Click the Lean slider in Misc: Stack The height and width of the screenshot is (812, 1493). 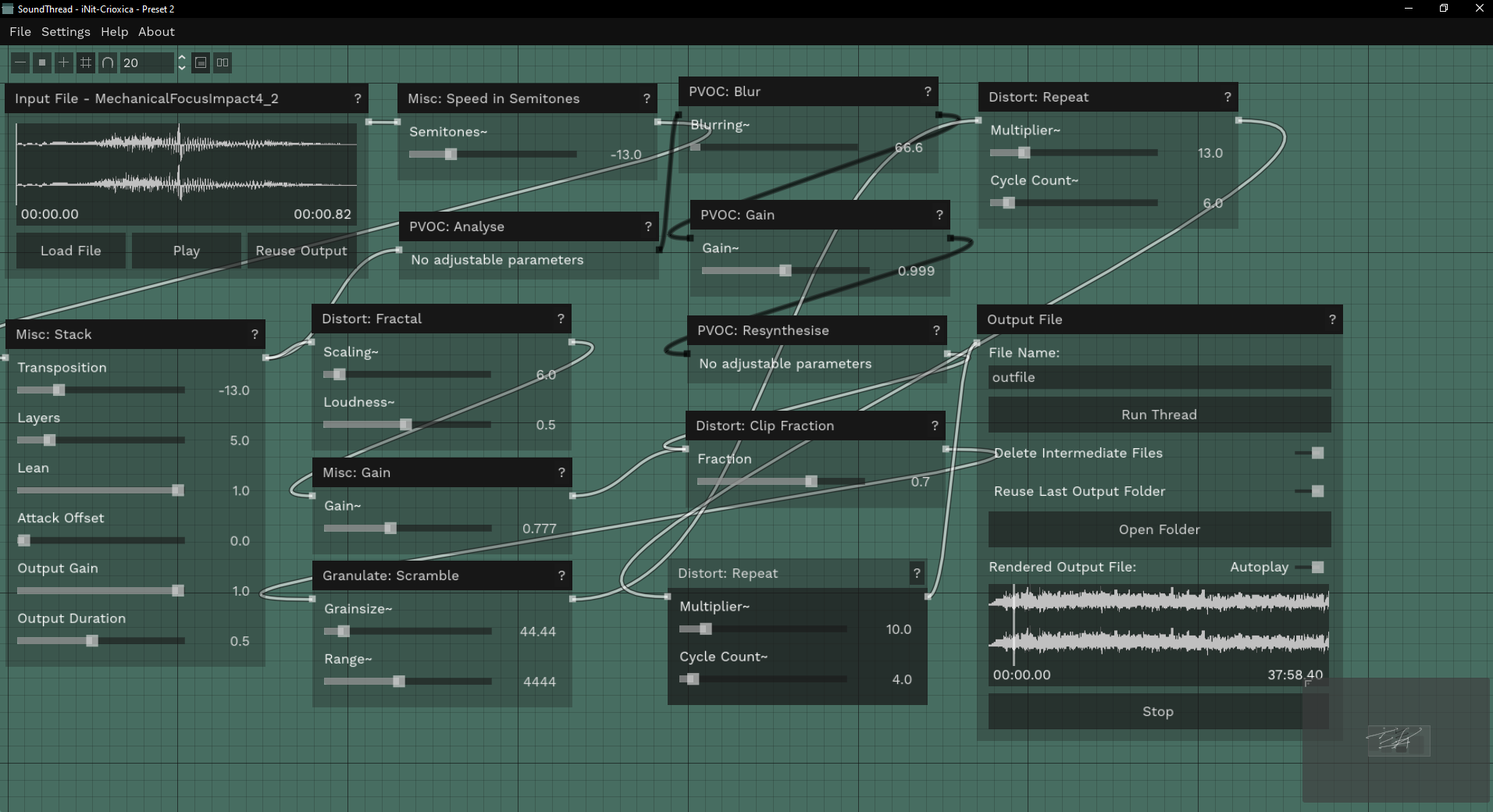pos(101,490)
